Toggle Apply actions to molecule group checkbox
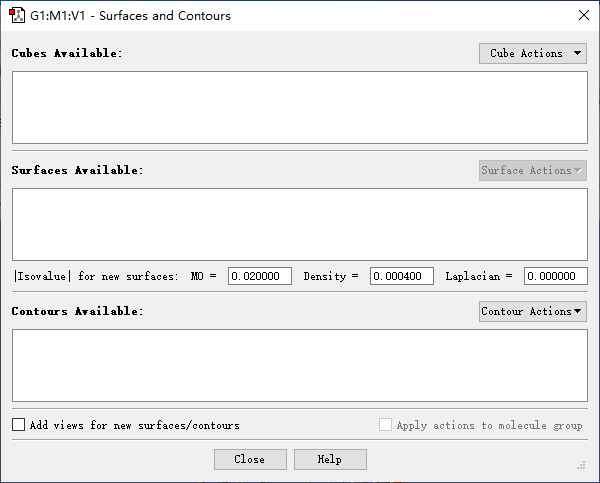Screen dimensions: 600x483 point(386,425)
